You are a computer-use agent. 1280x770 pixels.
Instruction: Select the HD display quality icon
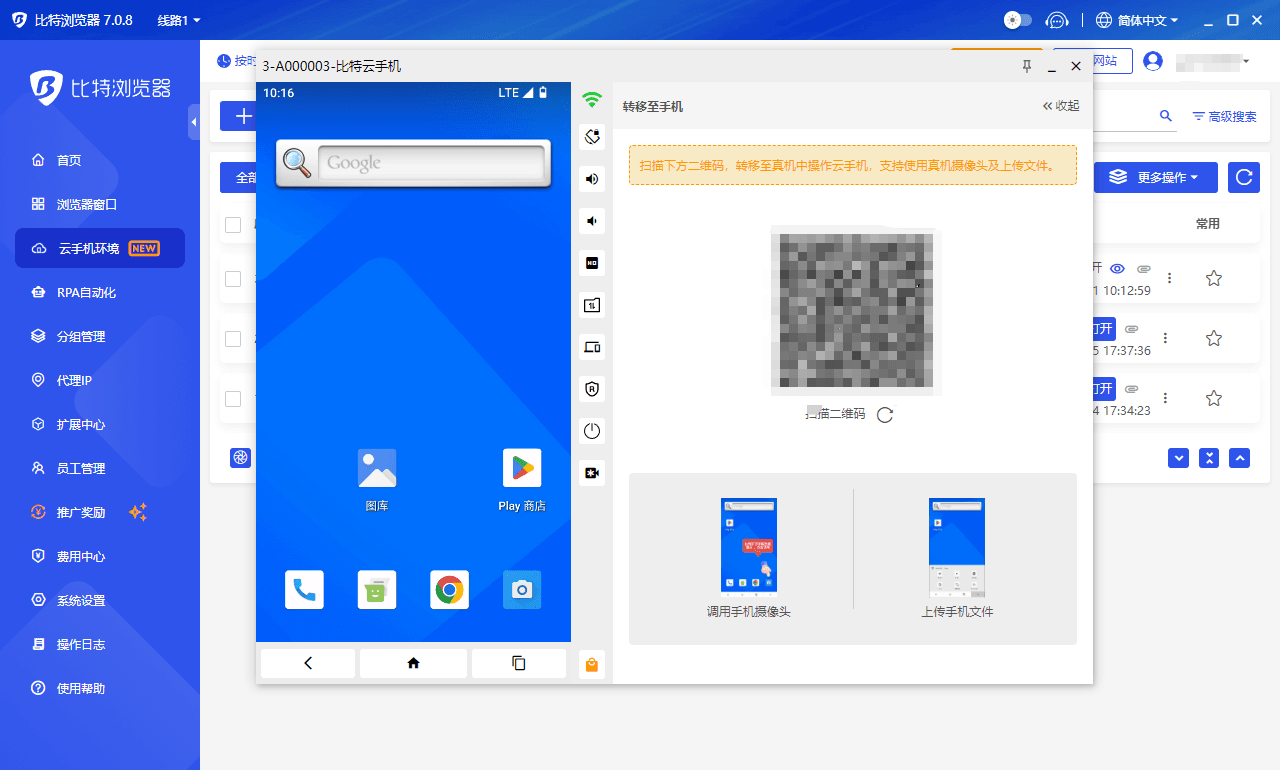pyautogui.click(x=591, y=263)
